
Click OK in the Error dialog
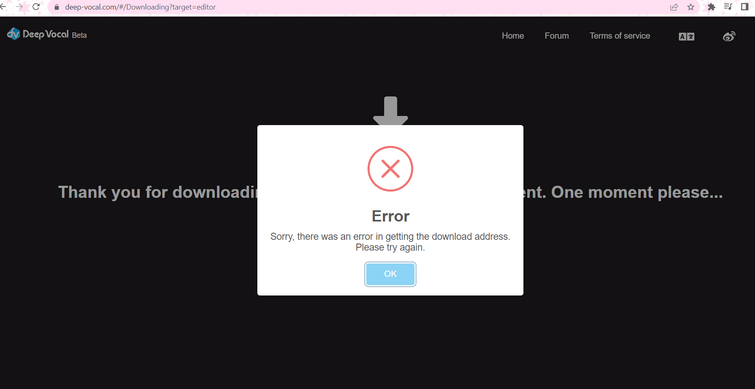click(x=390, y=274)
